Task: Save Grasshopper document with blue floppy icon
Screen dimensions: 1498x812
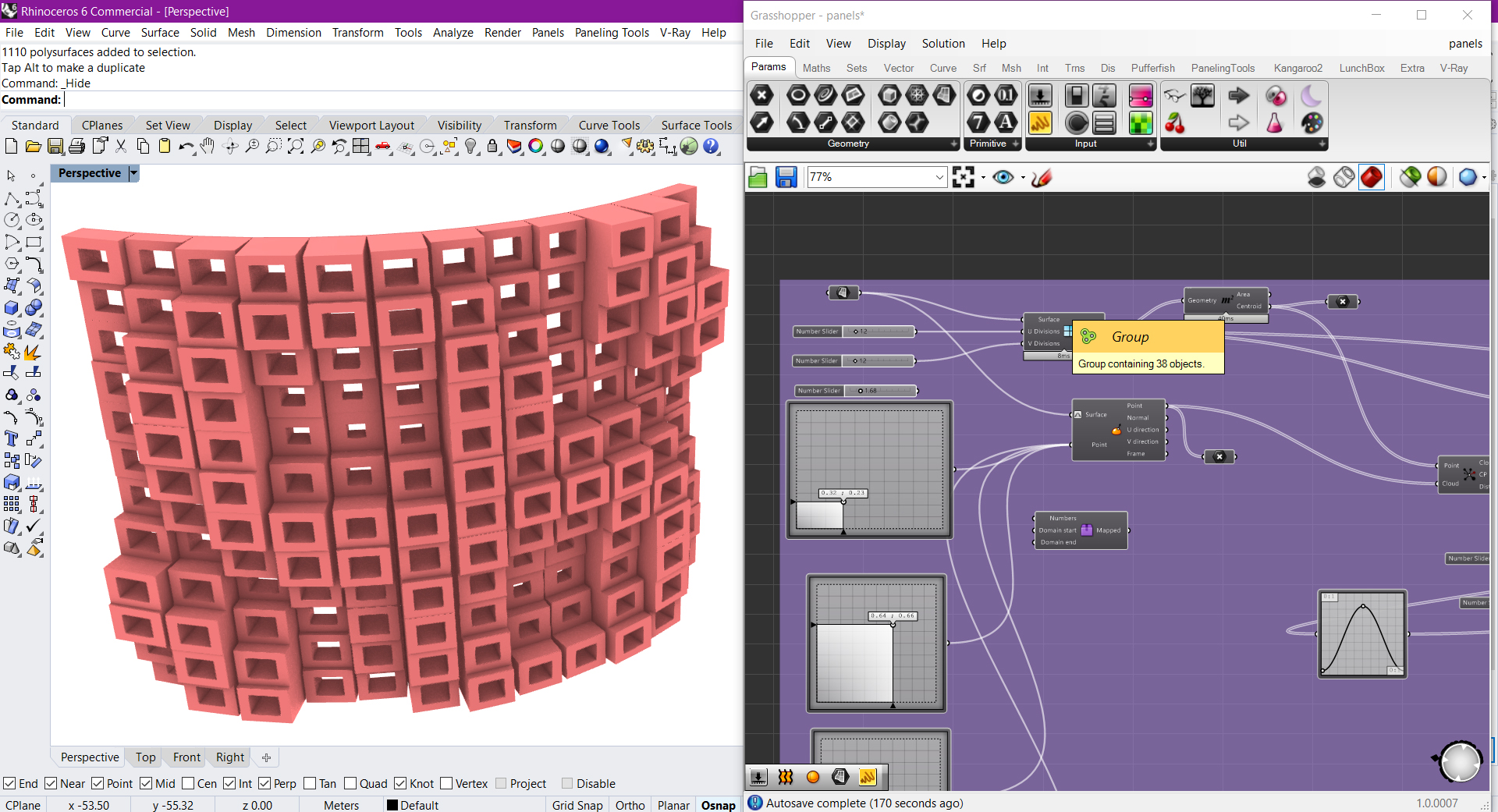Action: coord(786,177)
